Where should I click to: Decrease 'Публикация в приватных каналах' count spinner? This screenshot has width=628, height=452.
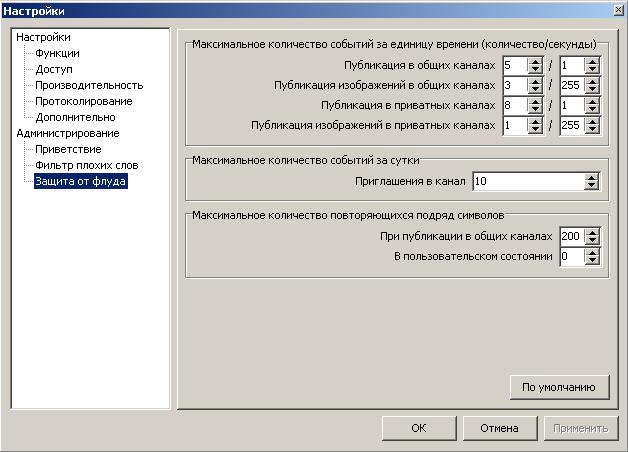535,109
